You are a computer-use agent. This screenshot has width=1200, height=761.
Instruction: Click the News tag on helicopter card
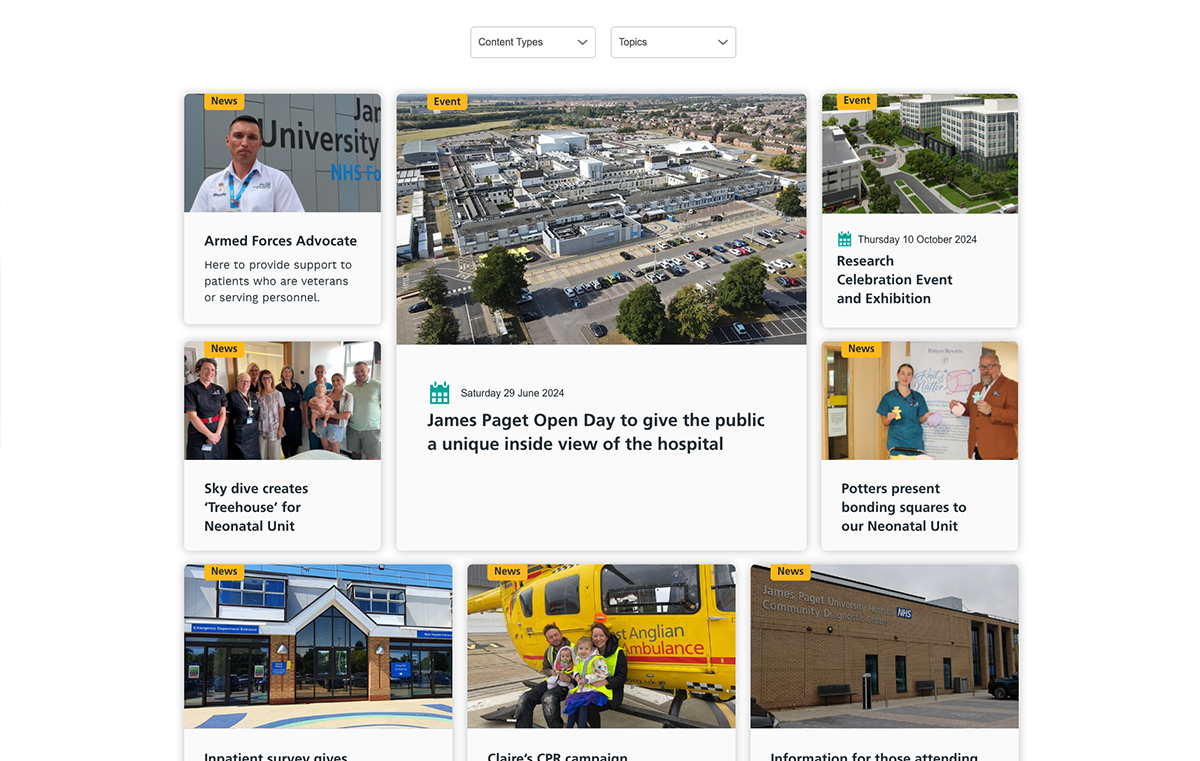pyautogui.click(x=507, y=572)
